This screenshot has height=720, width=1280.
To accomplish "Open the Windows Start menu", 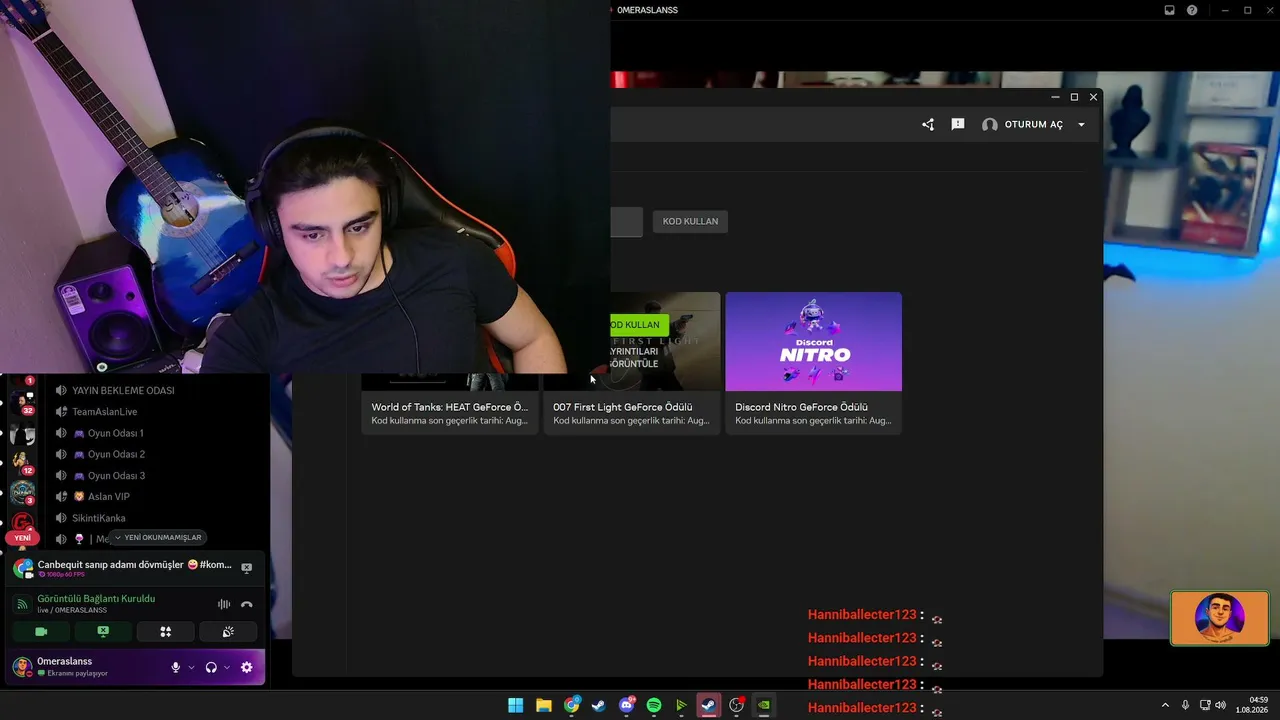I will coord(515,705).
